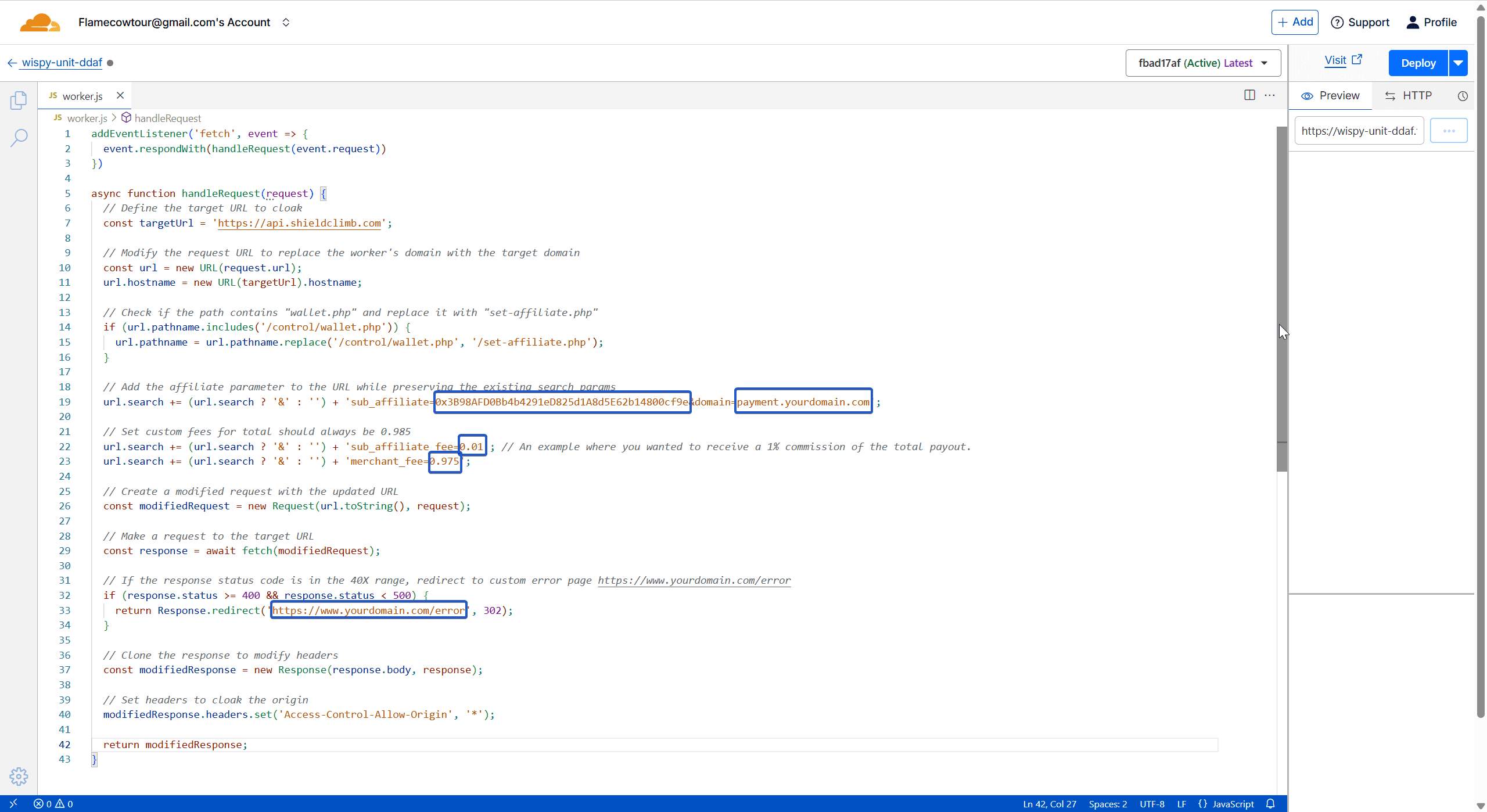Open the clock history icon beside HTTP
The width and height of the screenshot is (1487, 812).
point(1463,96)
